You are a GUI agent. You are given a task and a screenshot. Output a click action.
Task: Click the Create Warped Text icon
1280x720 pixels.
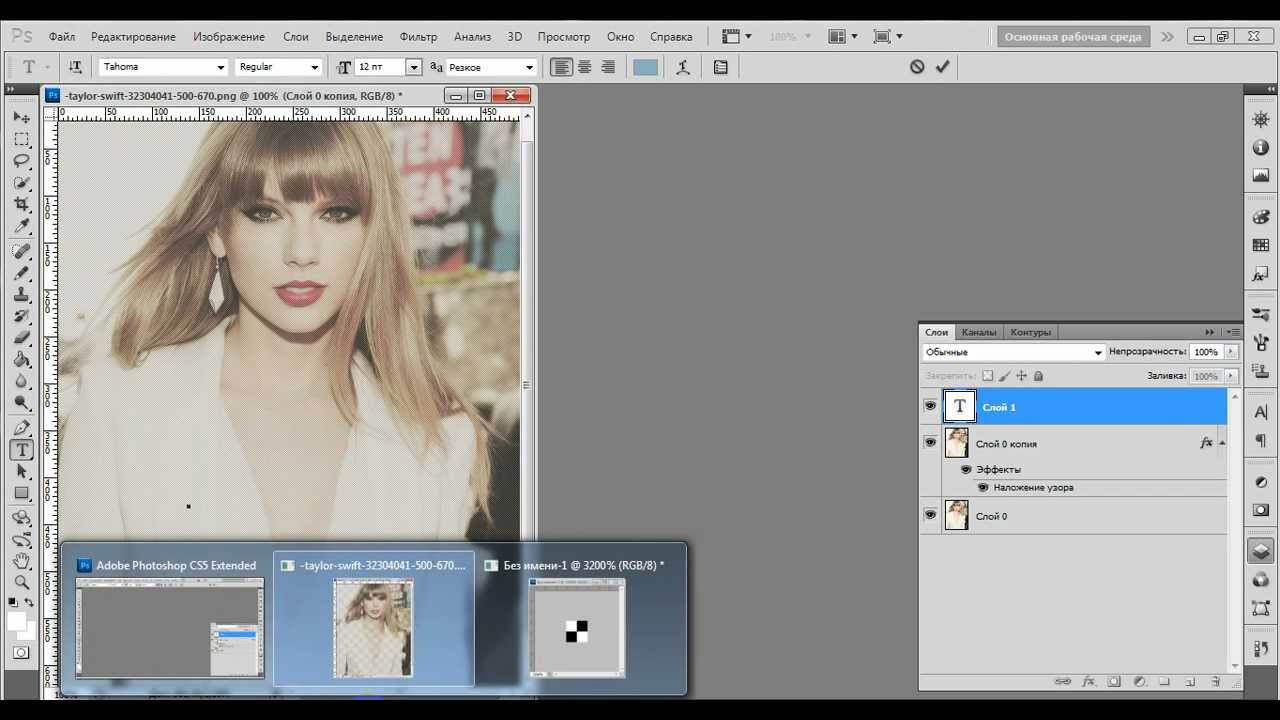tap(683, 67)
